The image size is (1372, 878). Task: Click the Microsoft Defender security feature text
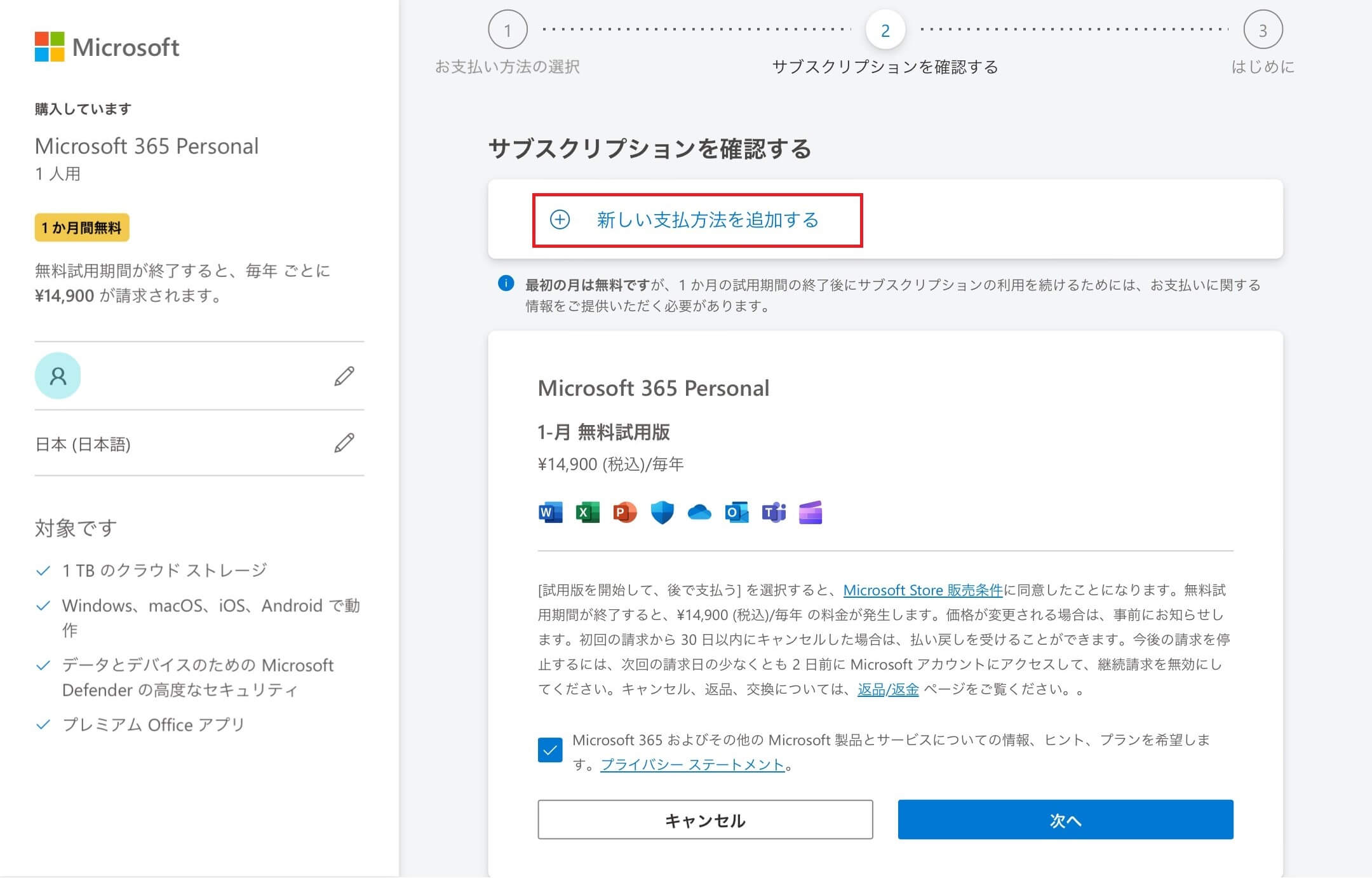point(198,677)
